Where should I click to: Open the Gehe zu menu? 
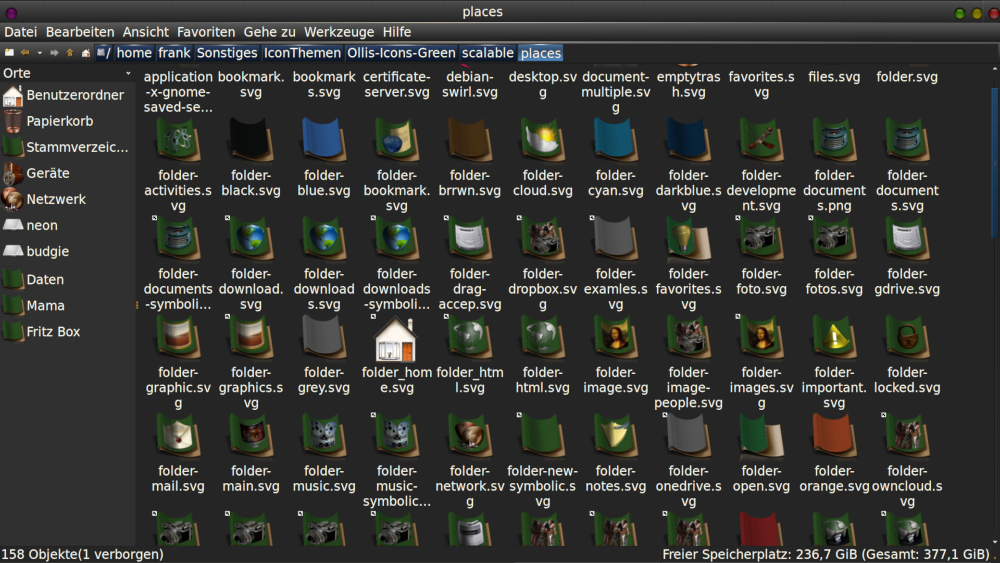tap(269, 32)
